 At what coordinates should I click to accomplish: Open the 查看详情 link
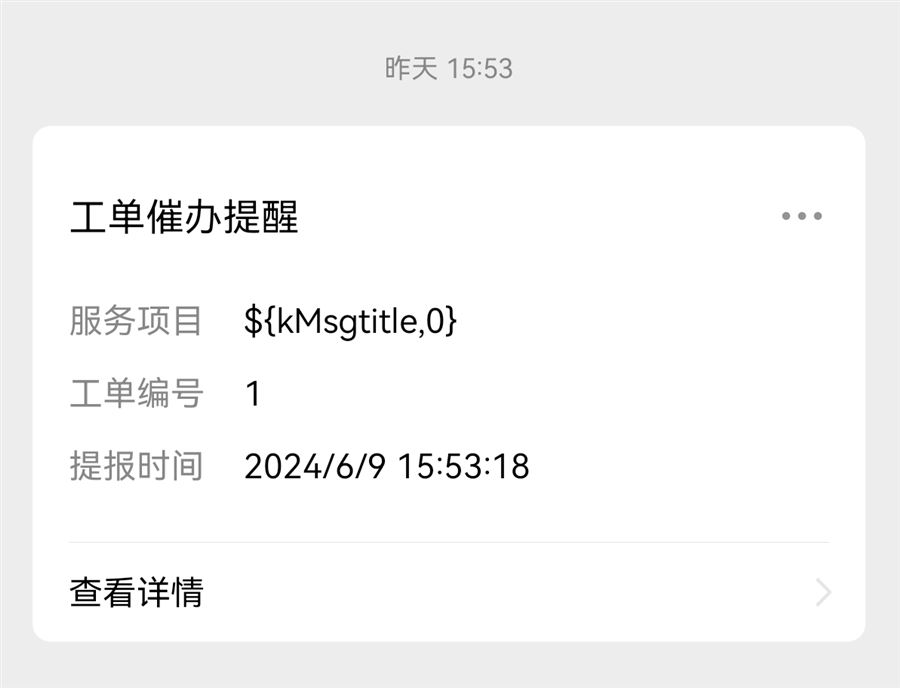pyautogui.click(x=136, y=593)
